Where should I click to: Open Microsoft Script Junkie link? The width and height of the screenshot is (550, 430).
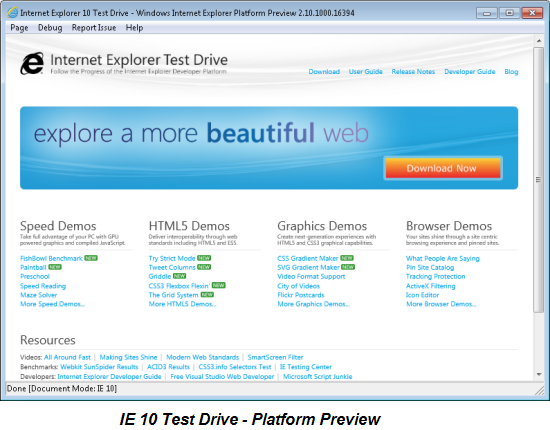pos(317,376)
